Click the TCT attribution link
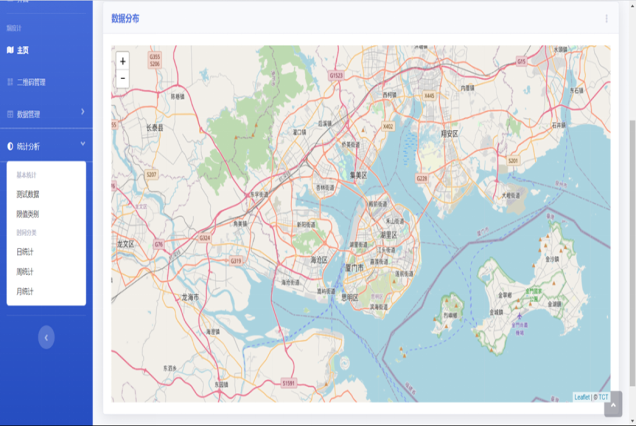The height and width of the screenshot is (427, 636). coord(604,397)
